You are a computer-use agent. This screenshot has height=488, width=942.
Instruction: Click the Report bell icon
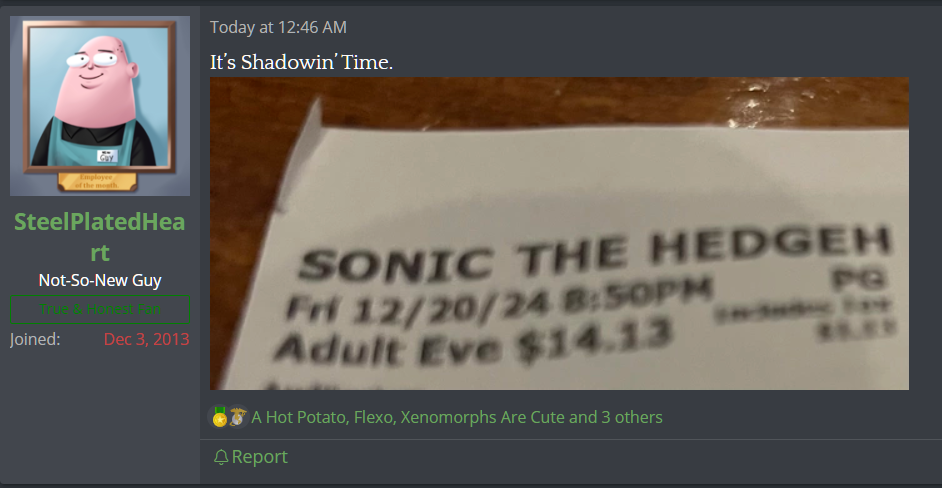point(220,457)
